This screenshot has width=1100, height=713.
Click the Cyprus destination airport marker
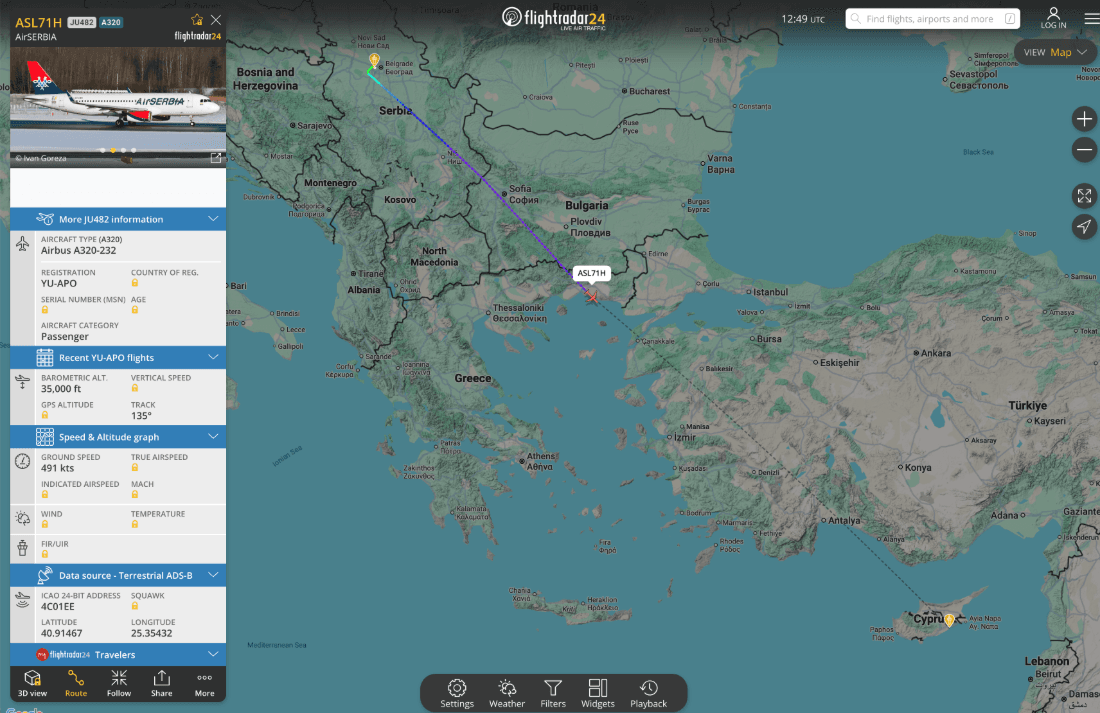(949, 620)
